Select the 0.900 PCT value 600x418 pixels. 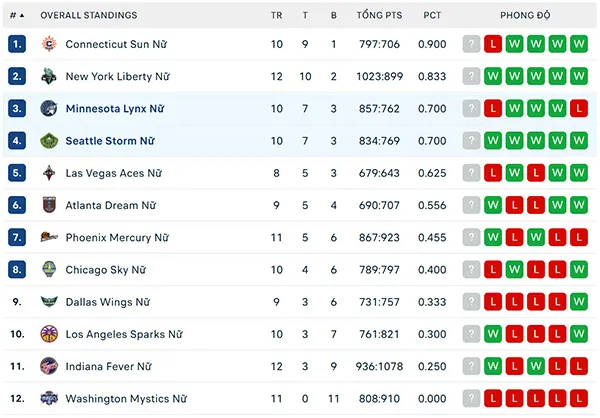(x=432, y=44)
